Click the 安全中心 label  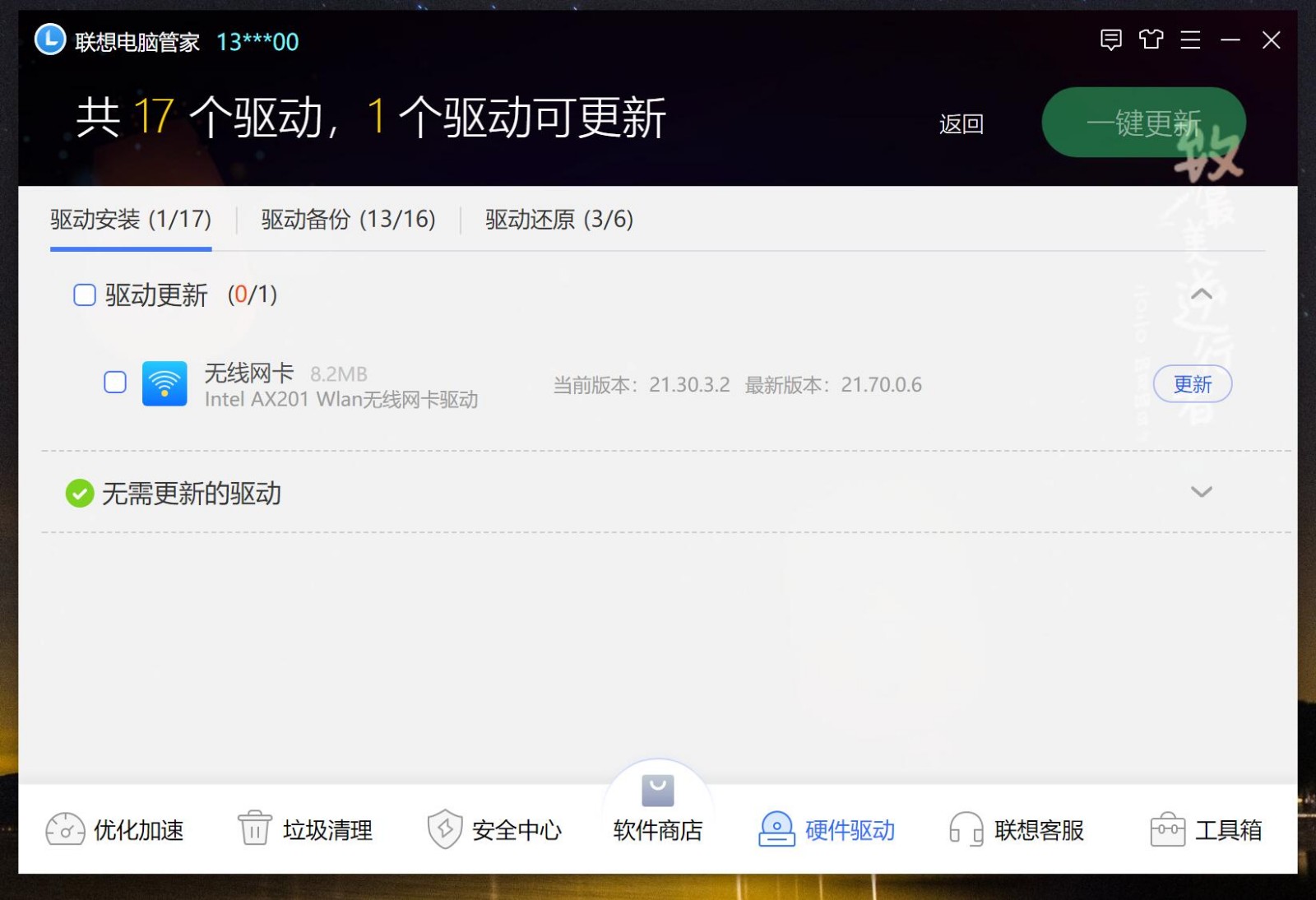pos(517,830)
